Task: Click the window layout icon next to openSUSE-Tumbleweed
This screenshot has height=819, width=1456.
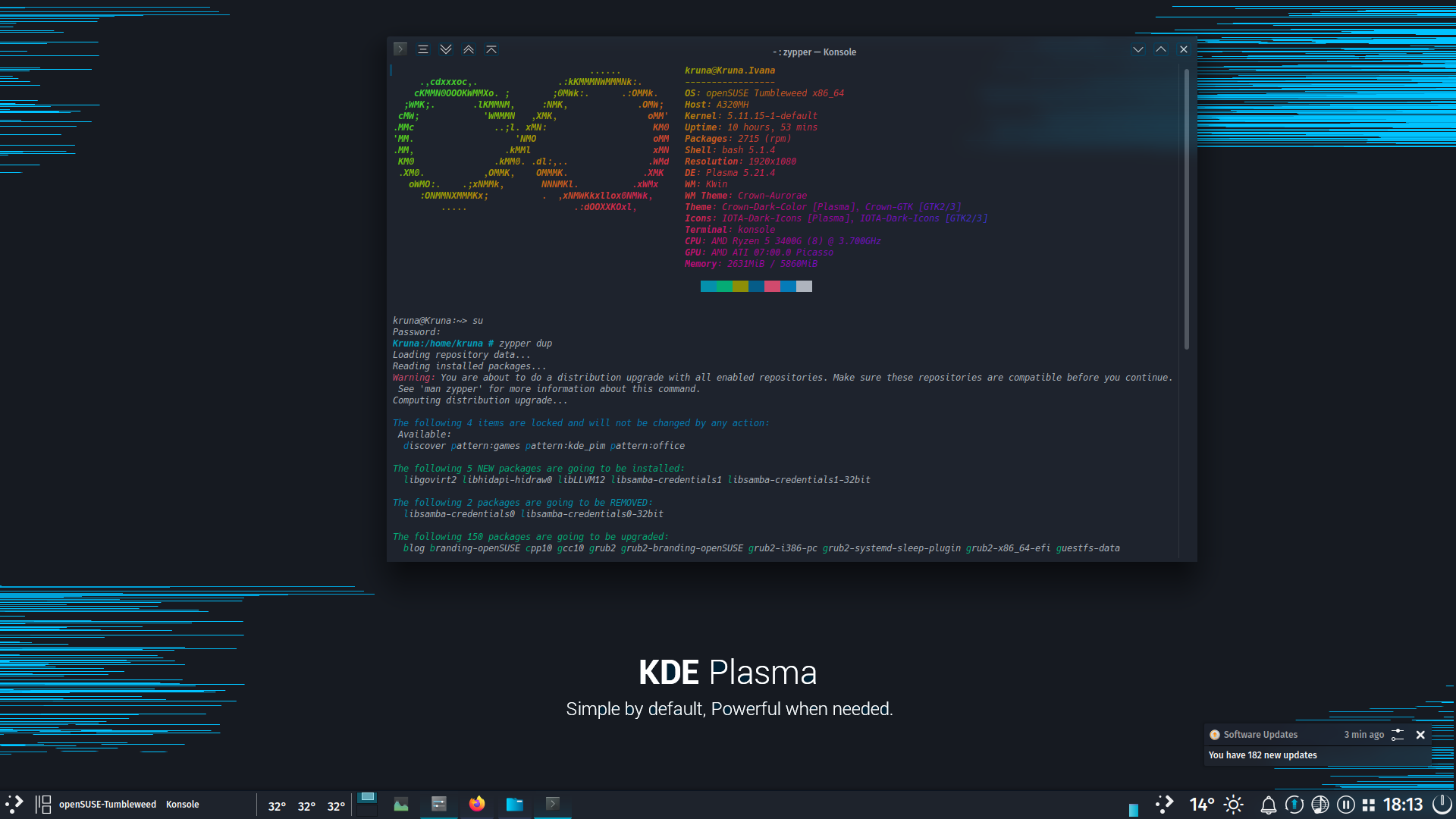Action: (x=43, y=805)
